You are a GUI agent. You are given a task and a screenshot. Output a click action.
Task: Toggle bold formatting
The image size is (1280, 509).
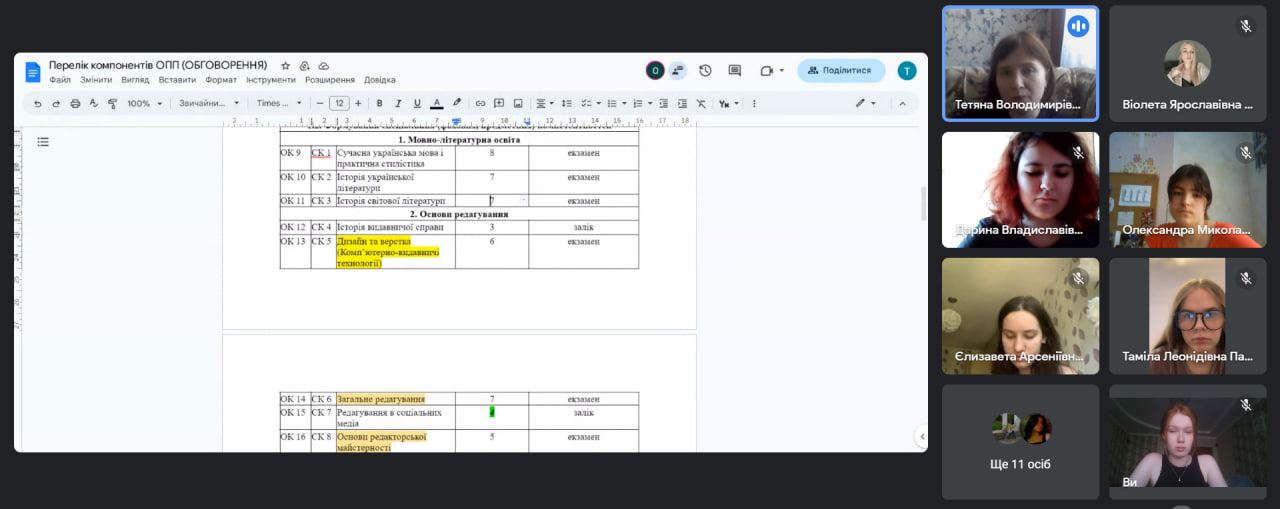pyautogui.click(x=379, y=103)
